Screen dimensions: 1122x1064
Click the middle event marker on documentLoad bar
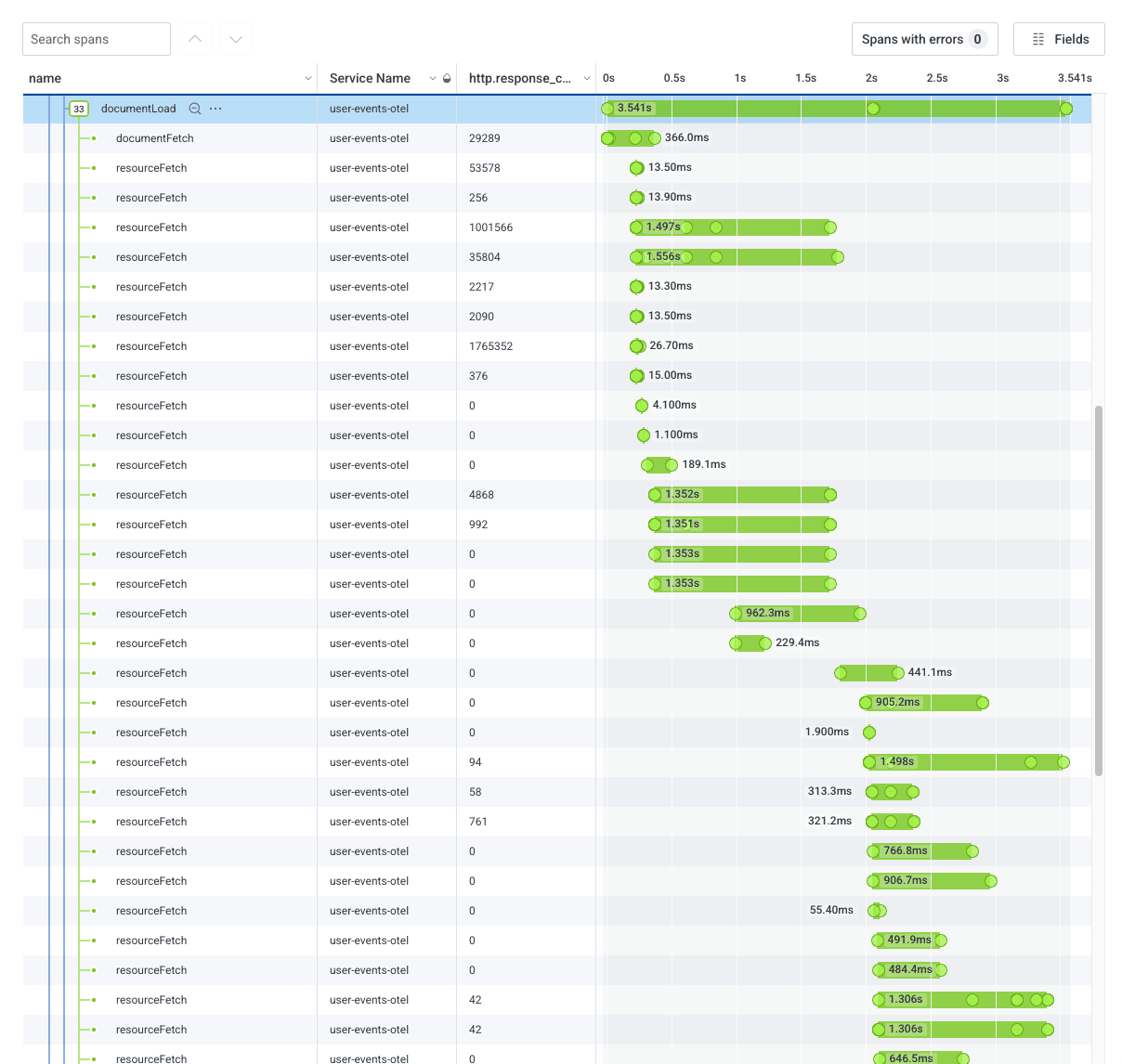873,109
